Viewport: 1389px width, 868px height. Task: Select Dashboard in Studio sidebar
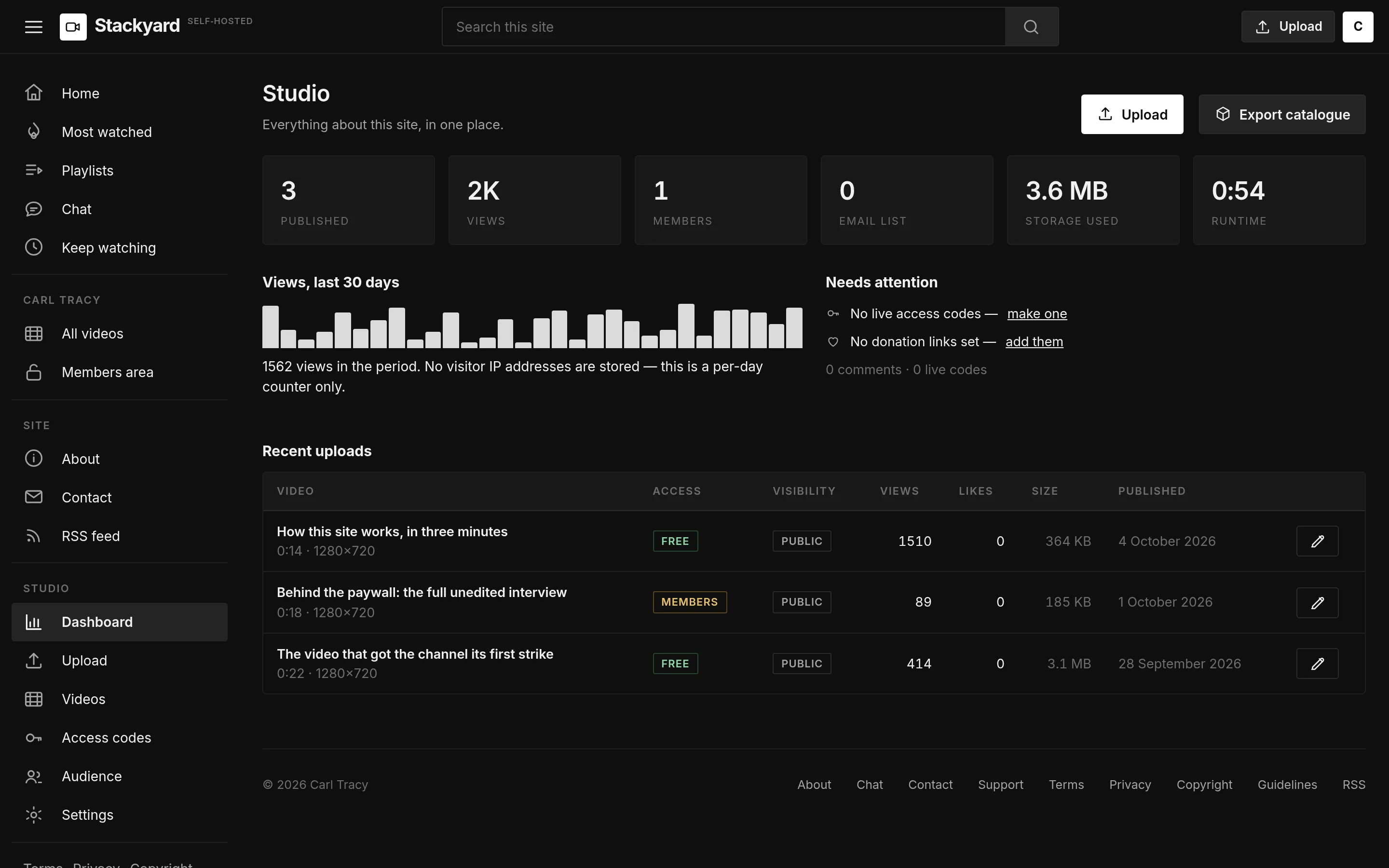(120, 622)
